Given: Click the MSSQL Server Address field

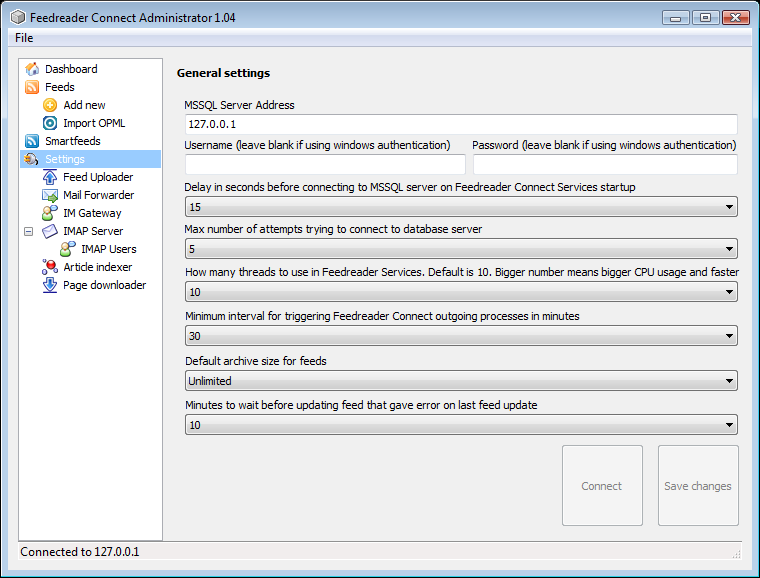Looking at the screenshot, I should click(x=461, y=124).
